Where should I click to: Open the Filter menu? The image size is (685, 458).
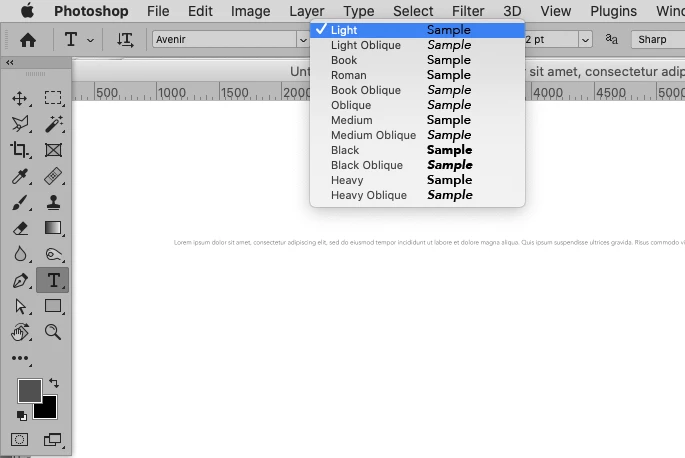tap(468, 11)
